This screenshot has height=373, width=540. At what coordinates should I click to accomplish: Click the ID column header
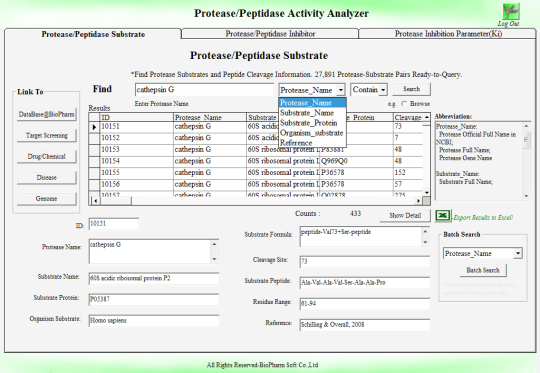point(136,117)
